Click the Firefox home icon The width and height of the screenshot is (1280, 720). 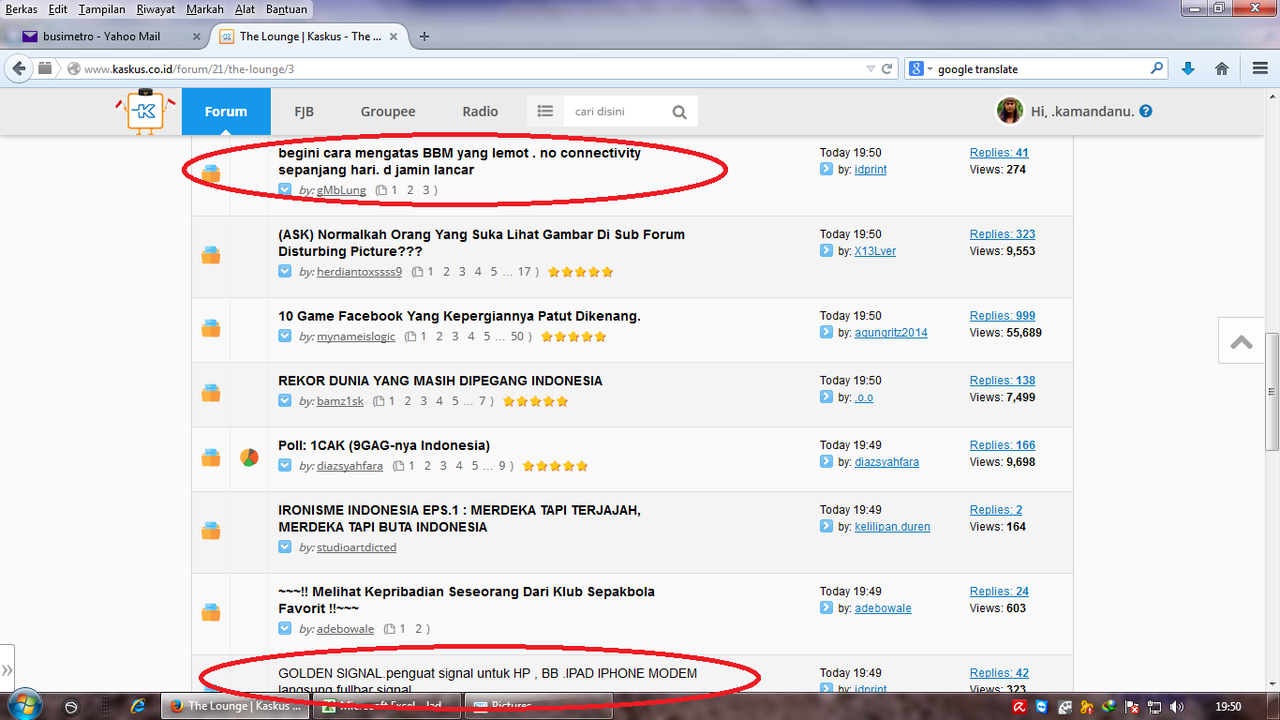pyautogui.click(x=1222, y=69)
